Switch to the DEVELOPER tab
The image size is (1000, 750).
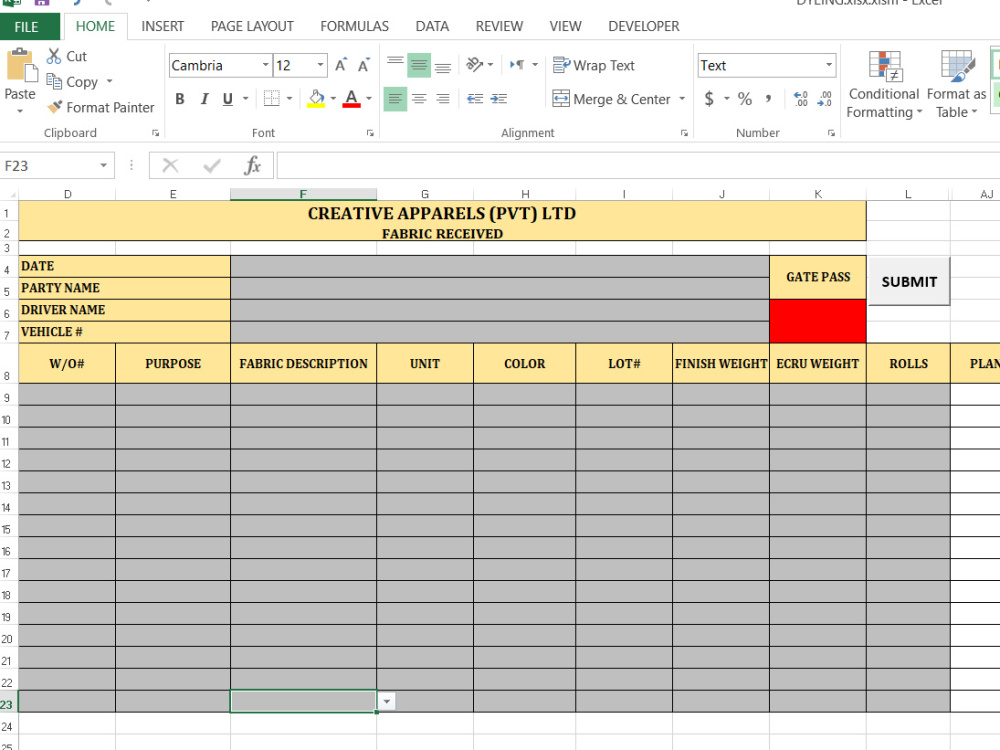643,26
